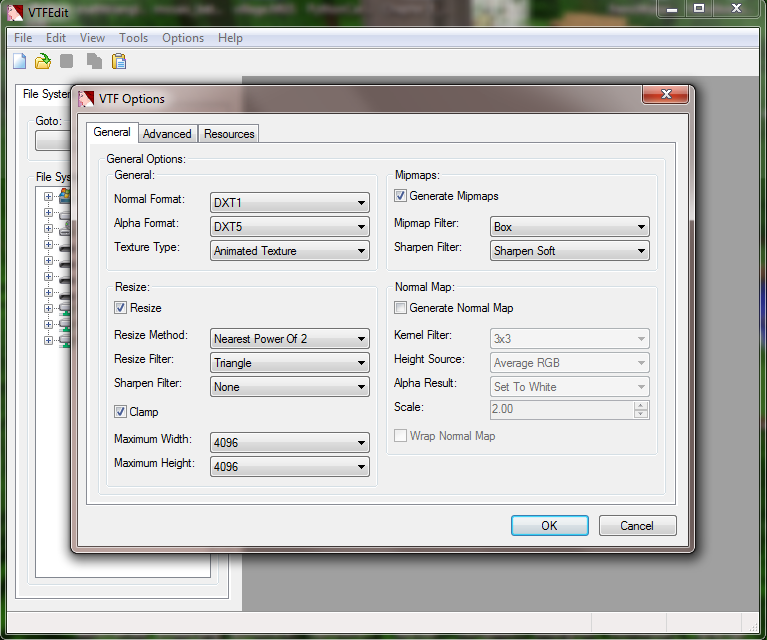The image size is (767, 640).
Task: Open the Mipmaps Sharpen Filter dropdown
Action: 569,251
